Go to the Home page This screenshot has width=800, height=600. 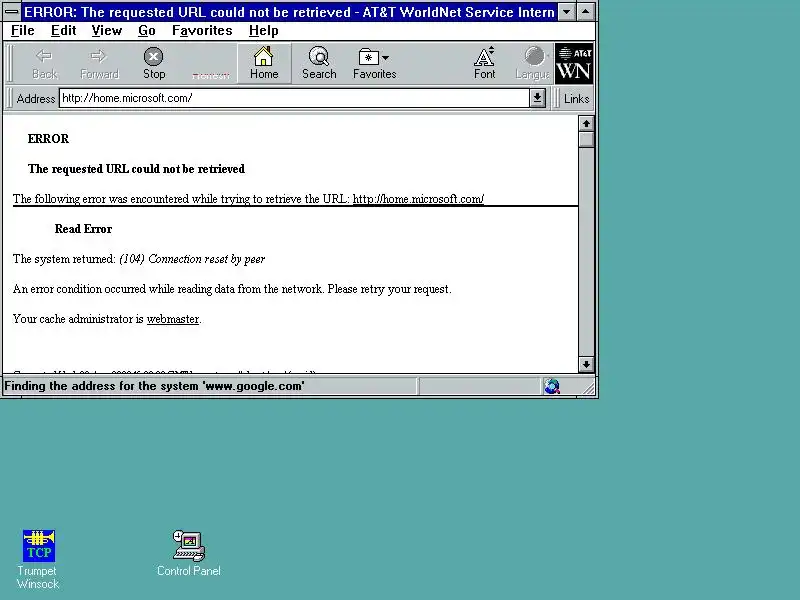(x=264, y=64)
